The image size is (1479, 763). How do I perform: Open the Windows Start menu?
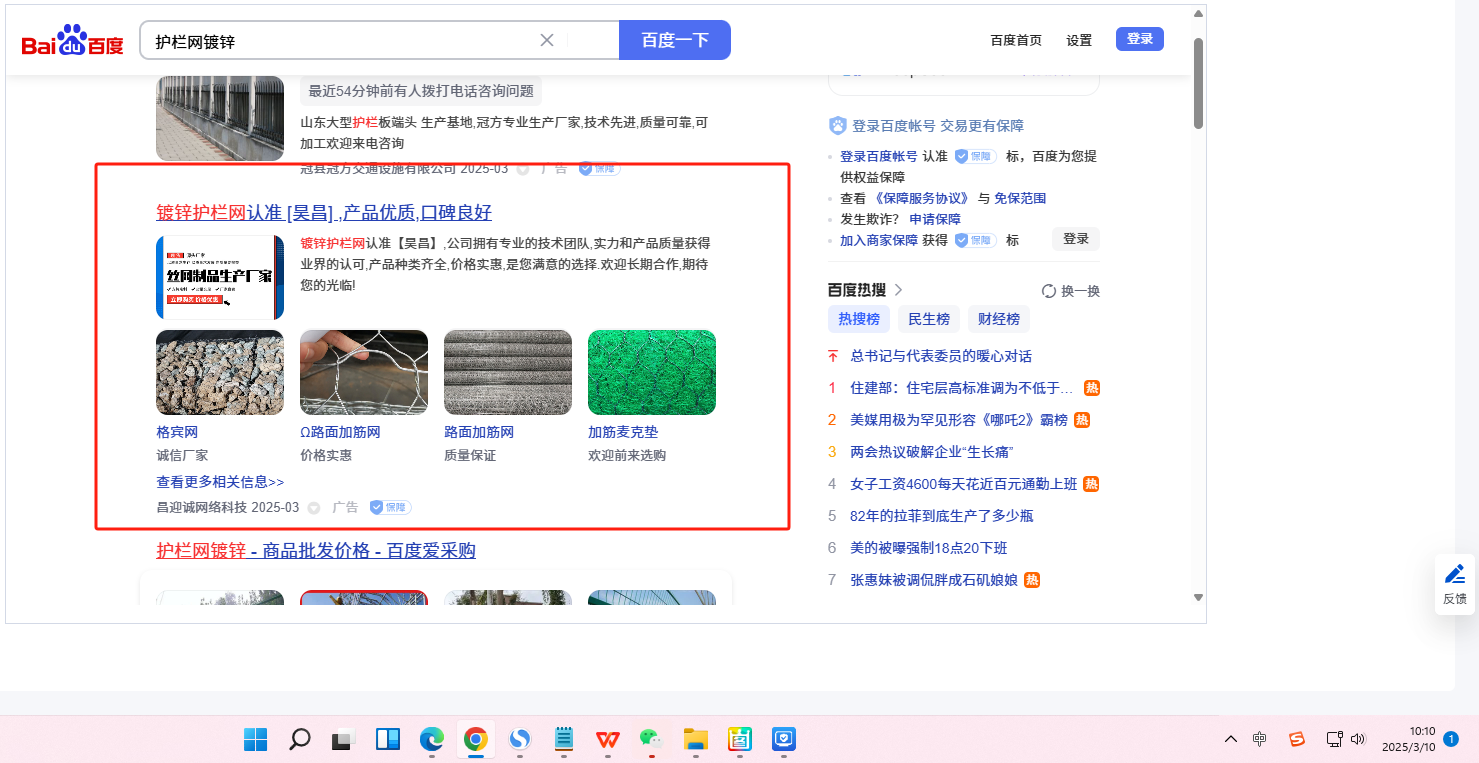pyautogui.click(x=256, y=739)
